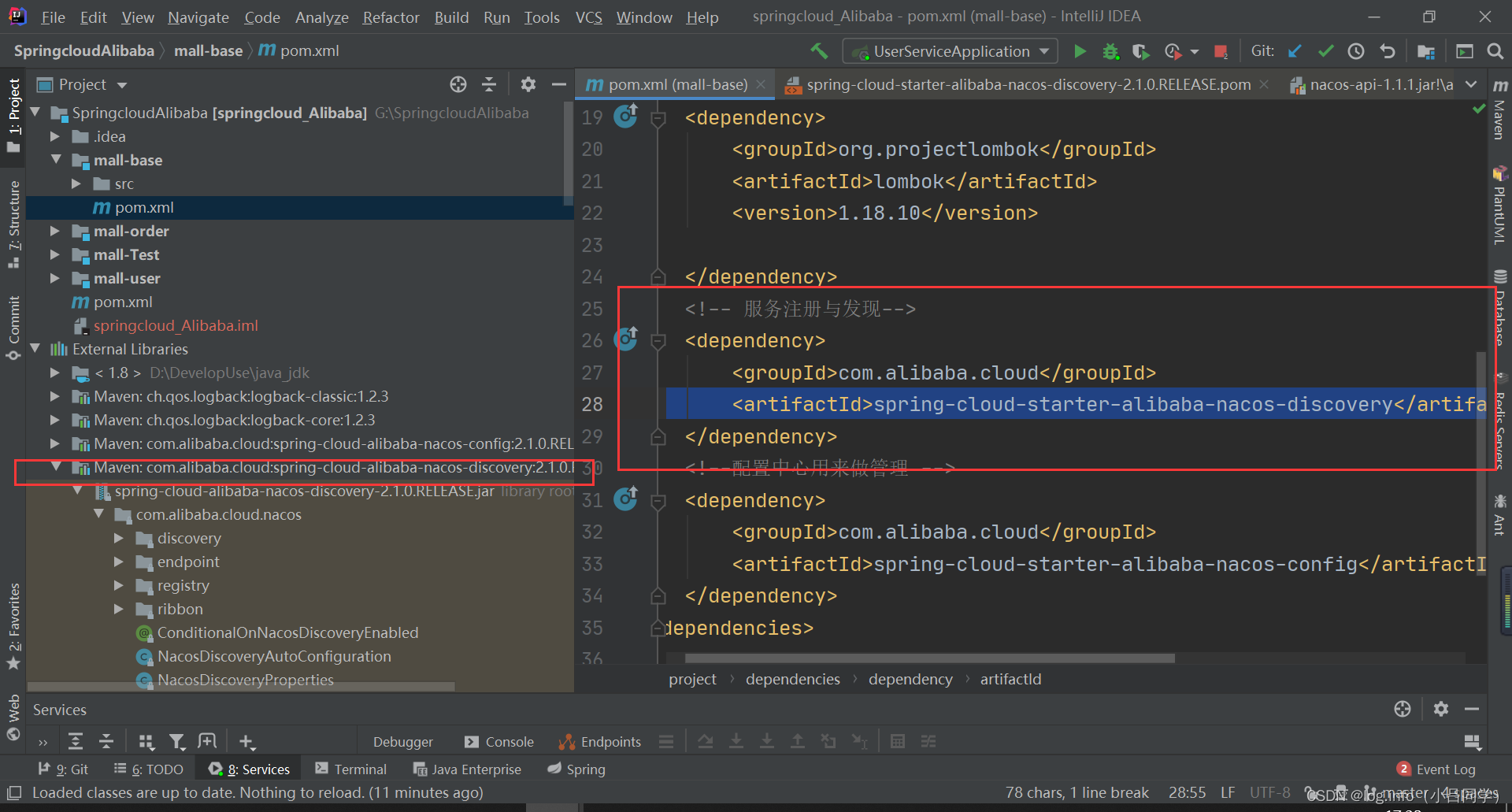The height and width of the screenshot is (812, 1512).
Task: Select NacosDiscoveryAutoConfiguration class in tree
Action: coord(273,656)
